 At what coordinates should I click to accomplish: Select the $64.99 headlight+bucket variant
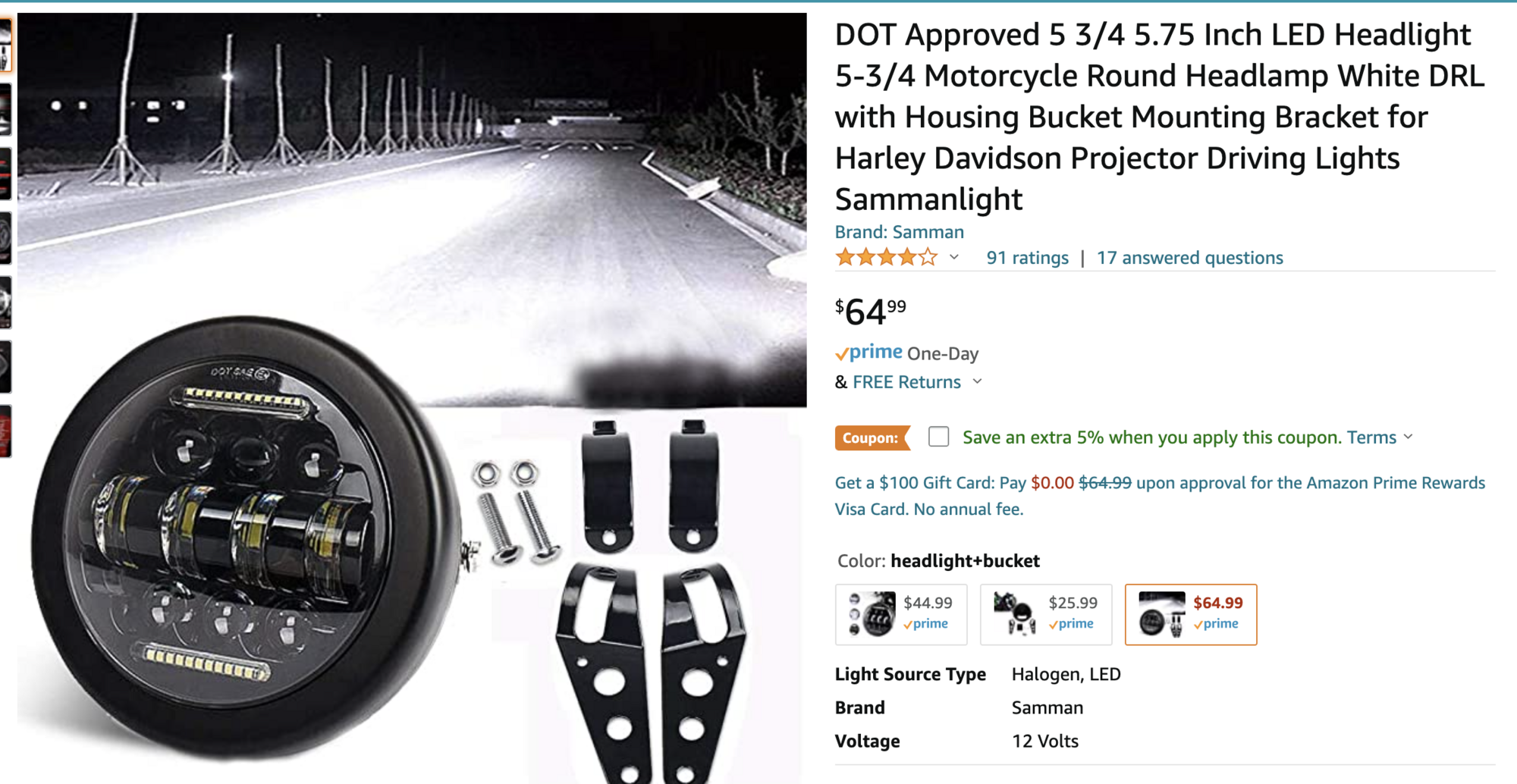click(1191, 614)
